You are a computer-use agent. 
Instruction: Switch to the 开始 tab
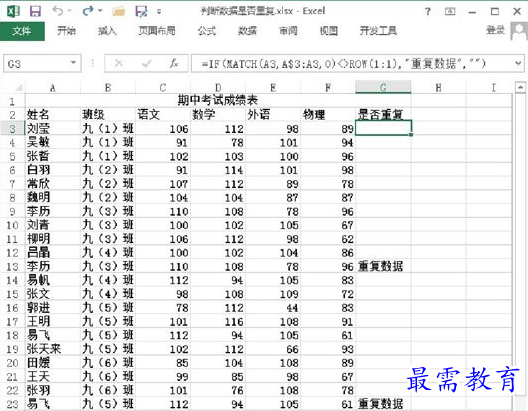[66, 31]
